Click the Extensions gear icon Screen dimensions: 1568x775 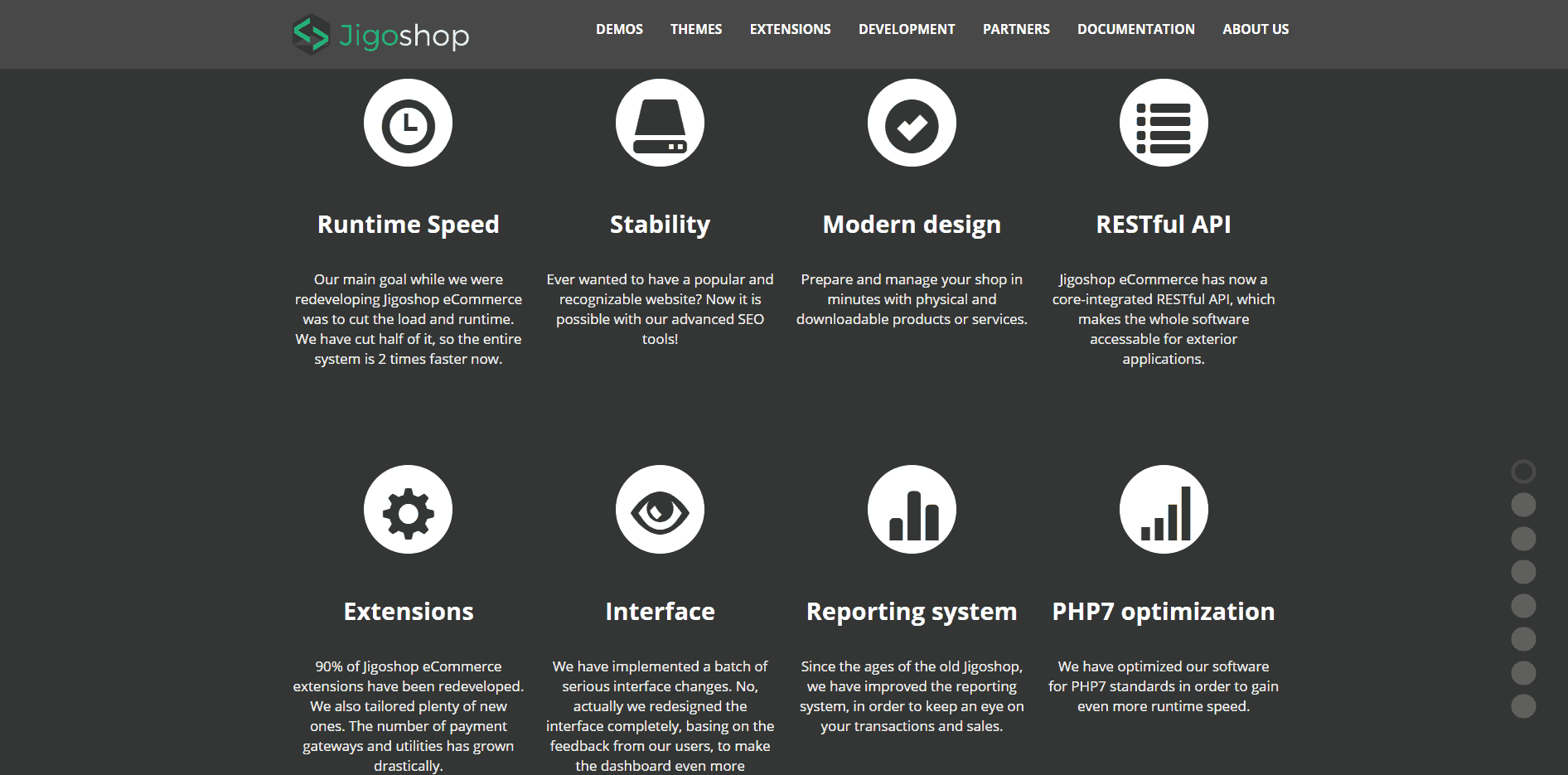[x=408, y=510]
